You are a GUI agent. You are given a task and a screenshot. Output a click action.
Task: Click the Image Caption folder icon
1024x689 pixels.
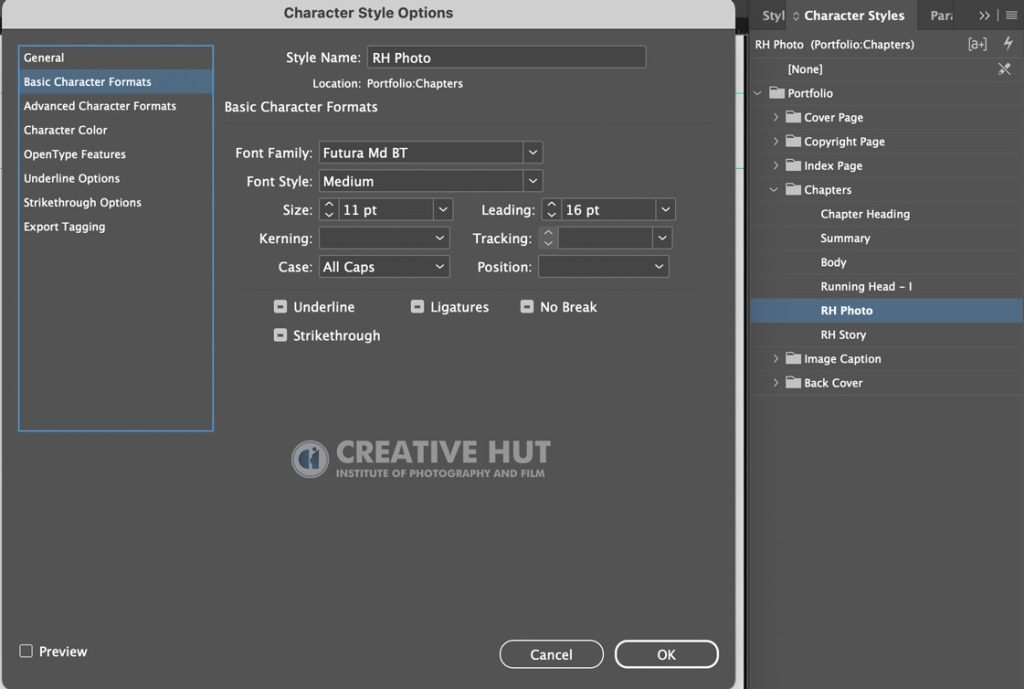tap(793, 358)
